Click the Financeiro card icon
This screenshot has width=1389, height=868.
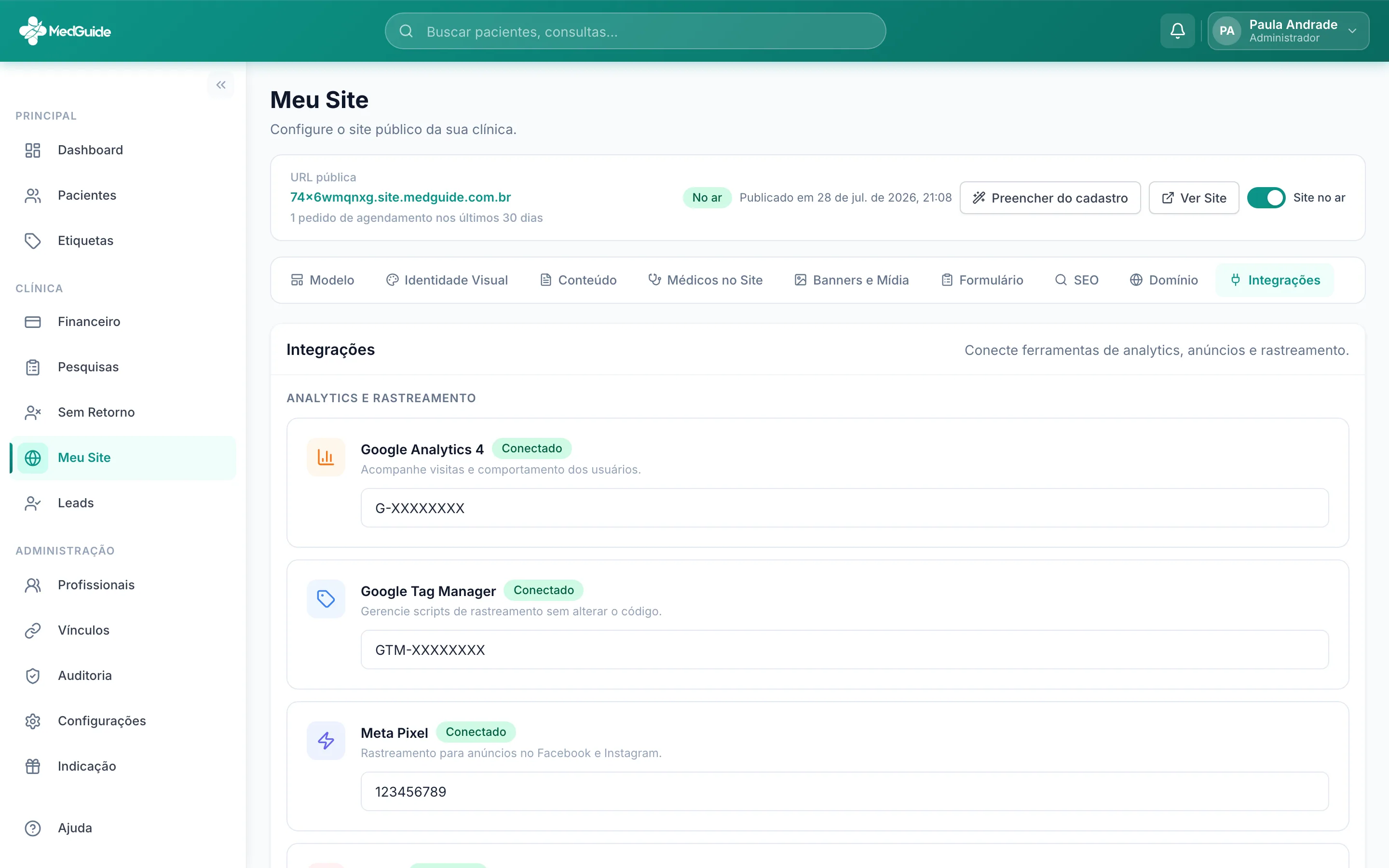[x=33, y=322]
